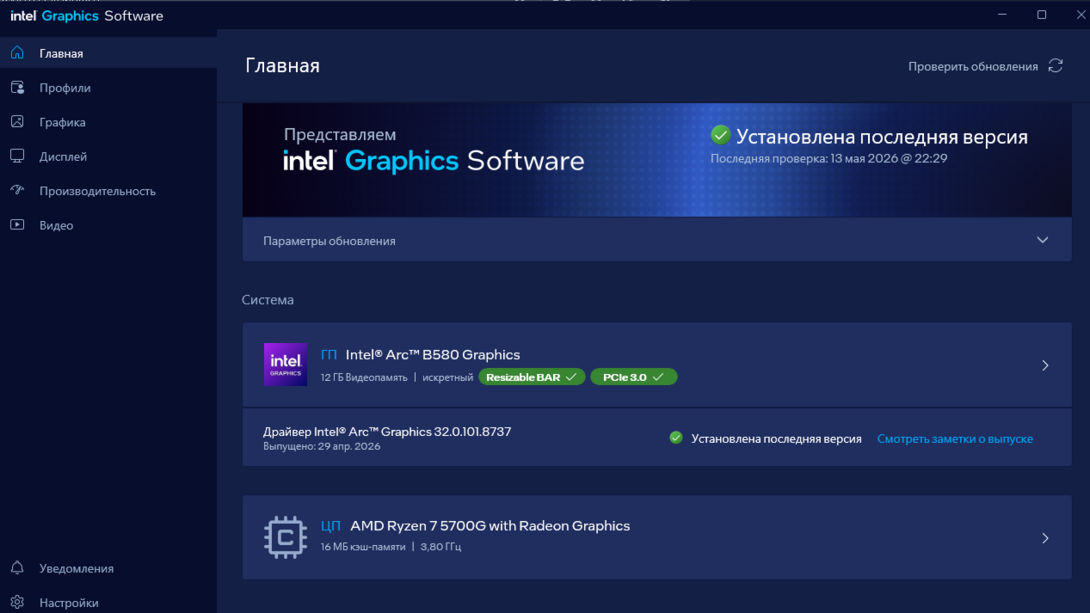Click the Профили sidebar icon

pos(17,88)
